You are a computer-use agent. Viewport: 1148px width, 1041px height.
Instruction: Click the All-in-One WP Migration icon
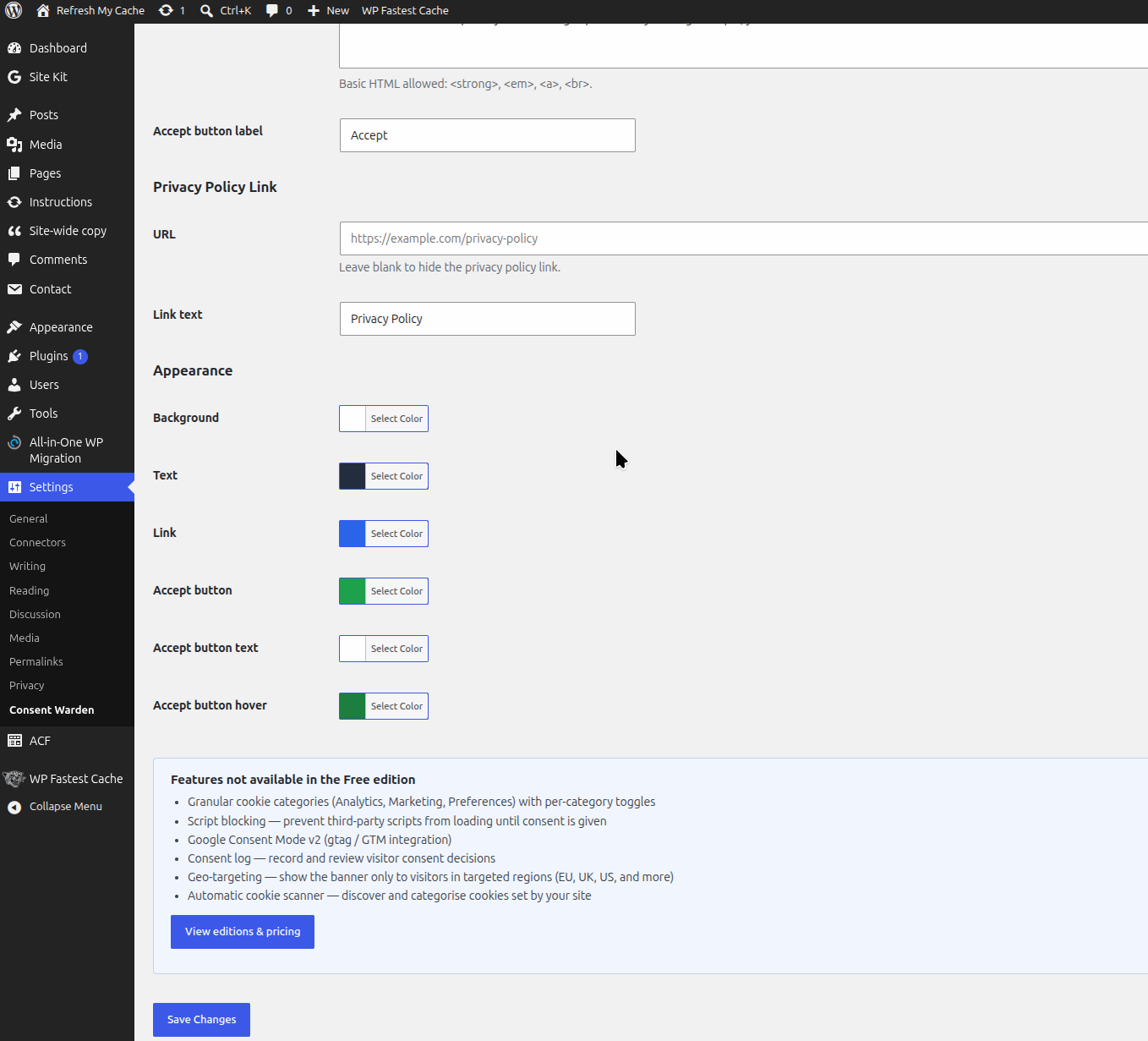pos(14,442)
